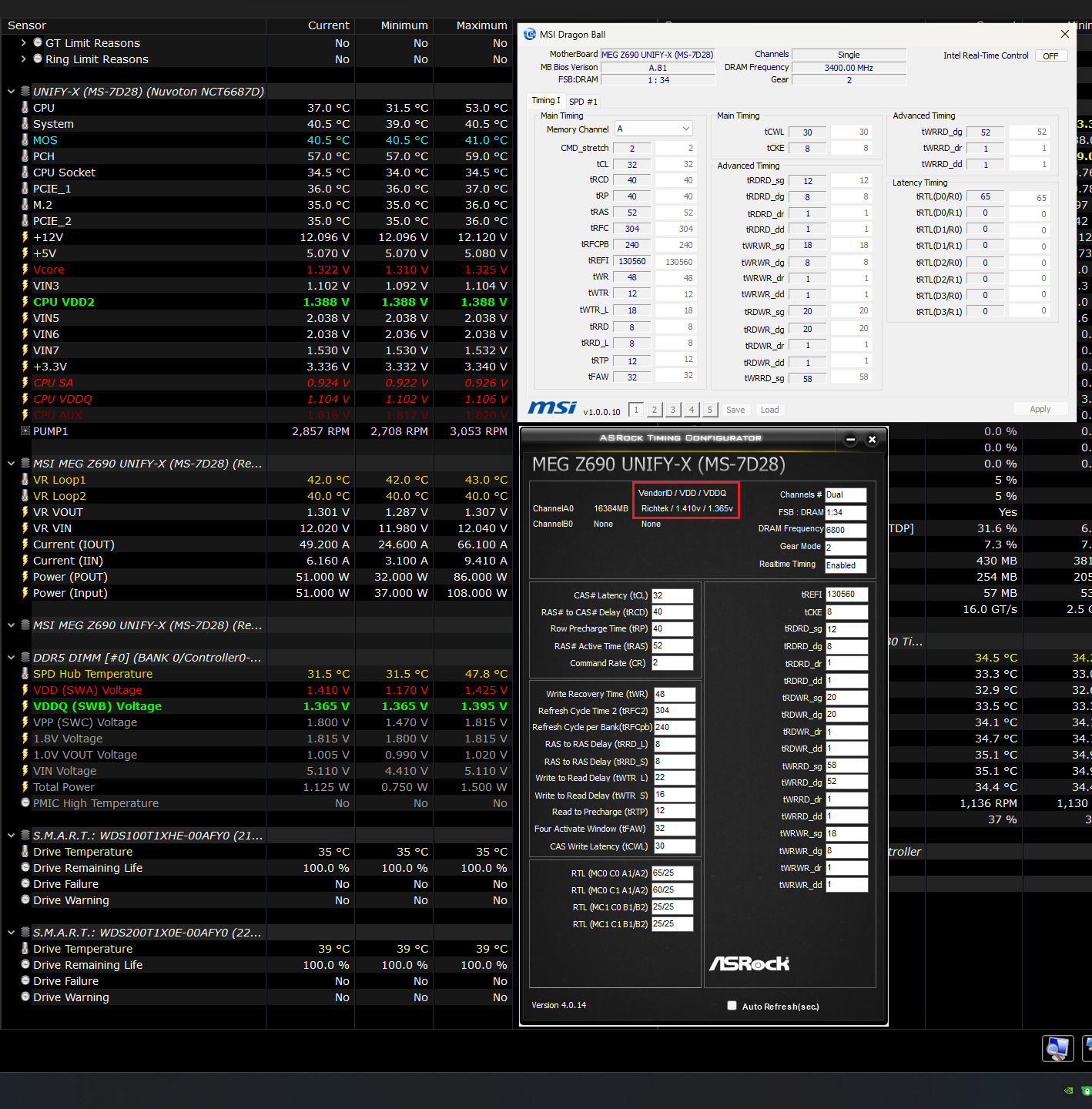Click the lightning icon beside Vcore row
This screenshot has width=1092, height=1109.
pyautogui.click(x=25, y=270)
